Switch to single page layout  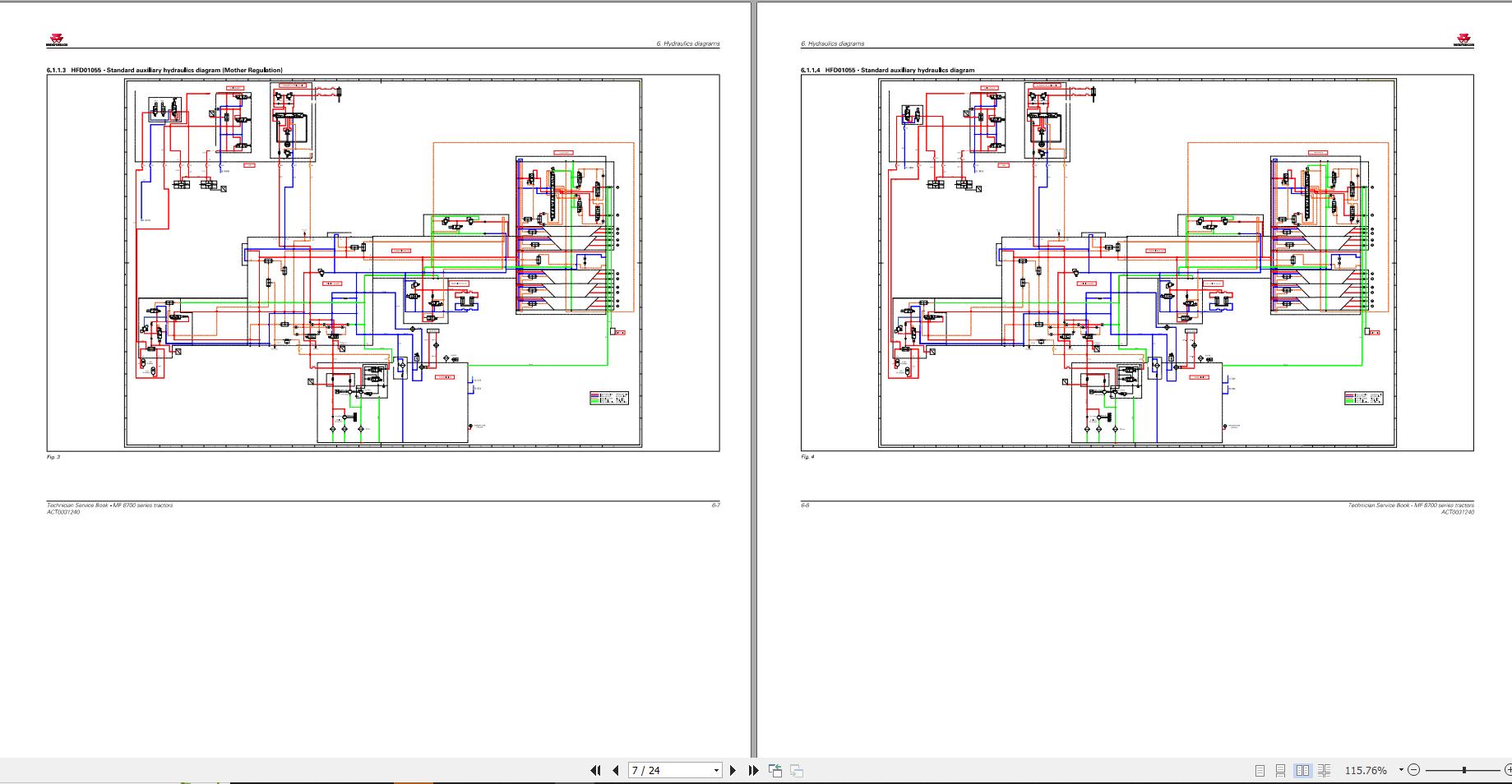[1260, 770]
